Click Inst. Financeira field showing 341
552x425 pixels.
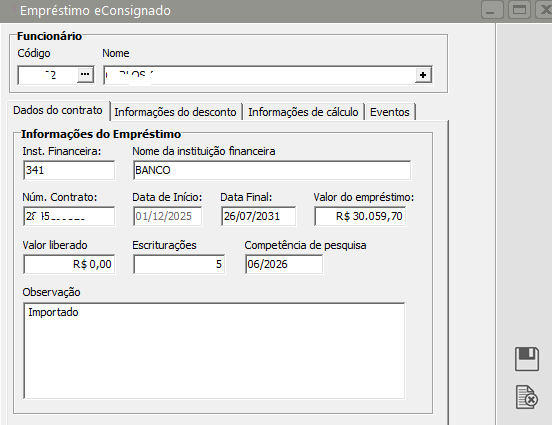click(69, 170)
